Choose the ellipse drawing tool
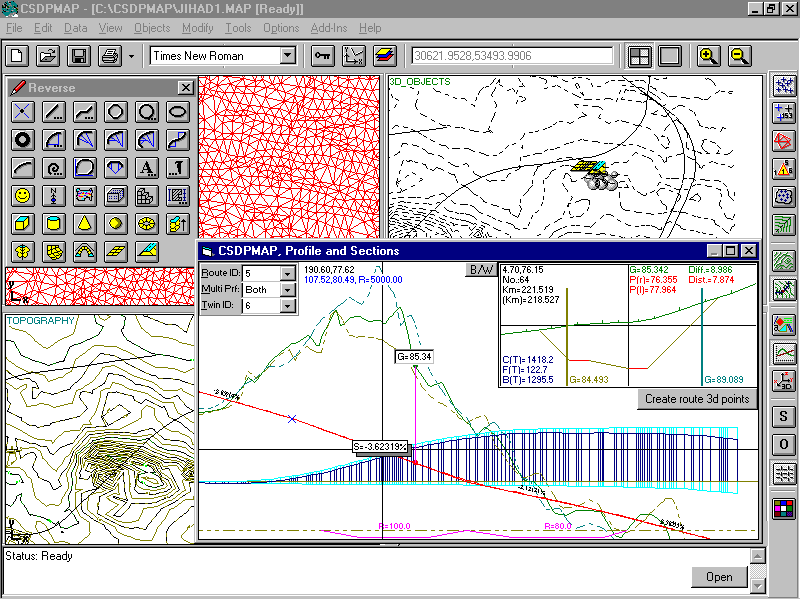Screen dimensions: 800x600 point(178,112)
